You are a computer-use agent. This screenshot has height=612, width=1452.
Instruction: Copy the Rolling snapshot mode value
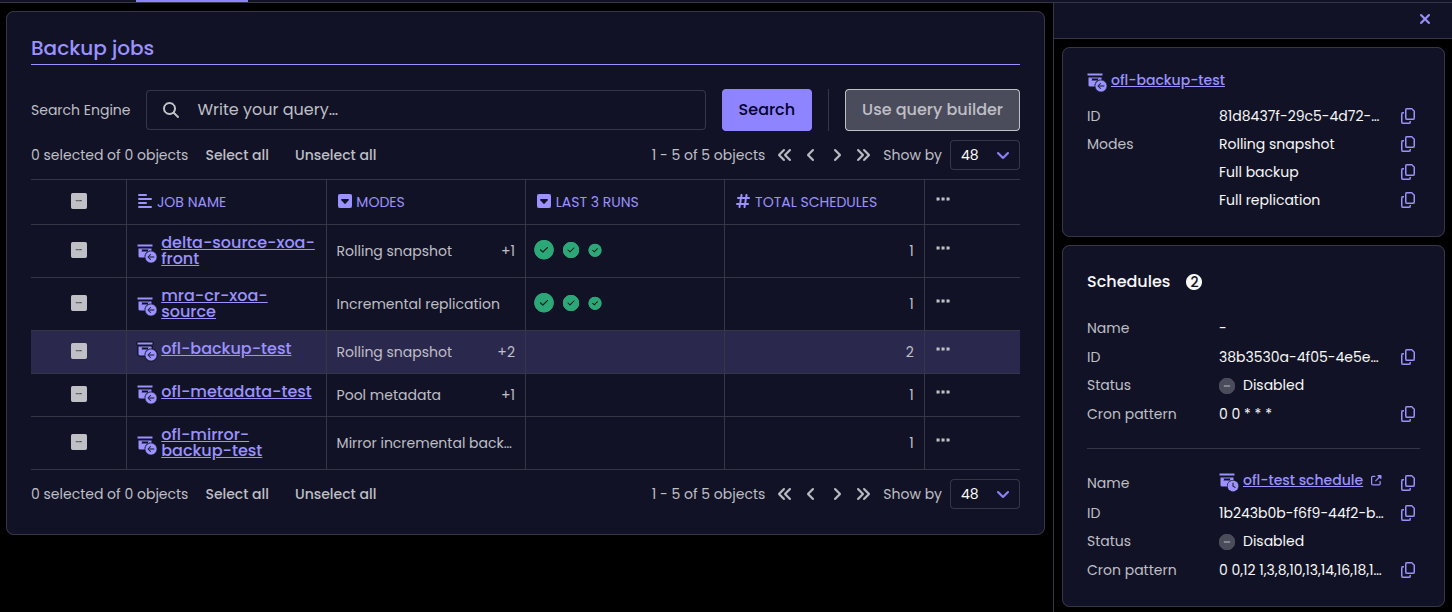point(1408,144)
